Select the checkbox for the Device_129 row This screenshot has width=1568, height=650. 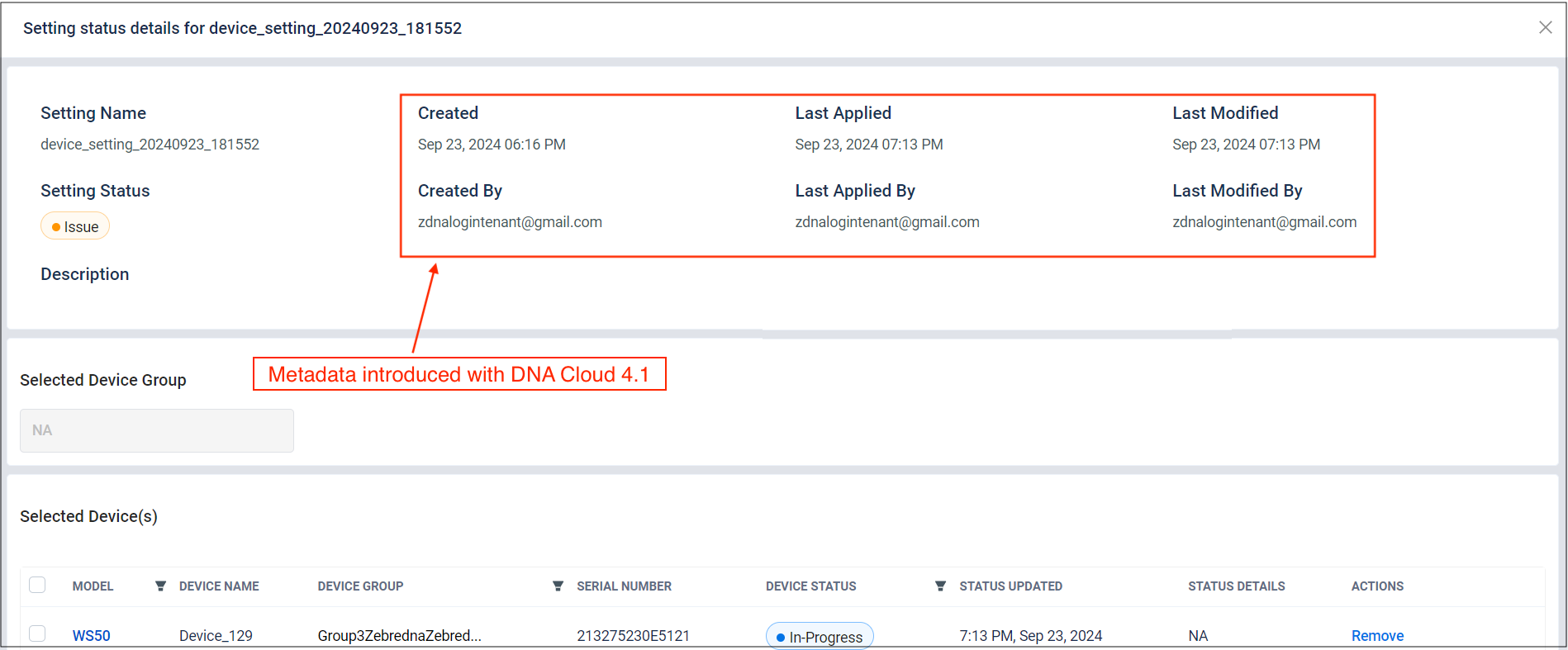point(37,633)
